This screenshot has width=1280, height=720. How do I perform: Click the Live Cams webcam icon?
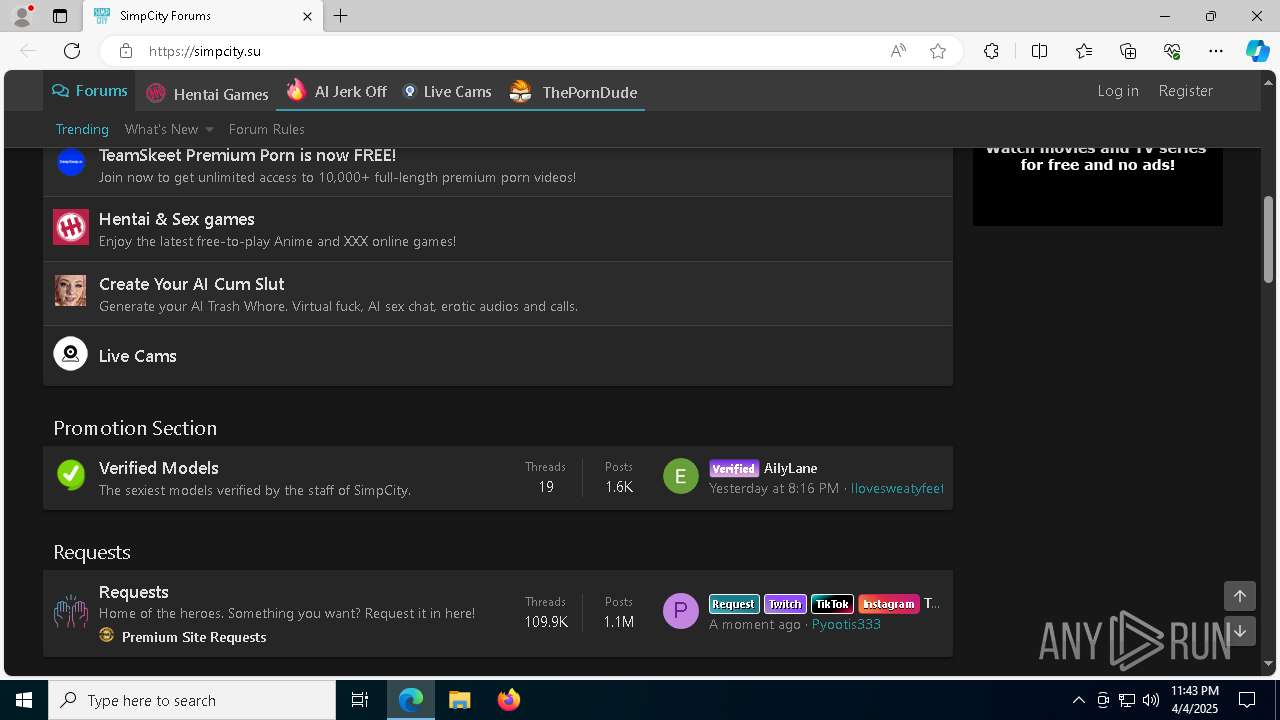(x=70, y=354)
